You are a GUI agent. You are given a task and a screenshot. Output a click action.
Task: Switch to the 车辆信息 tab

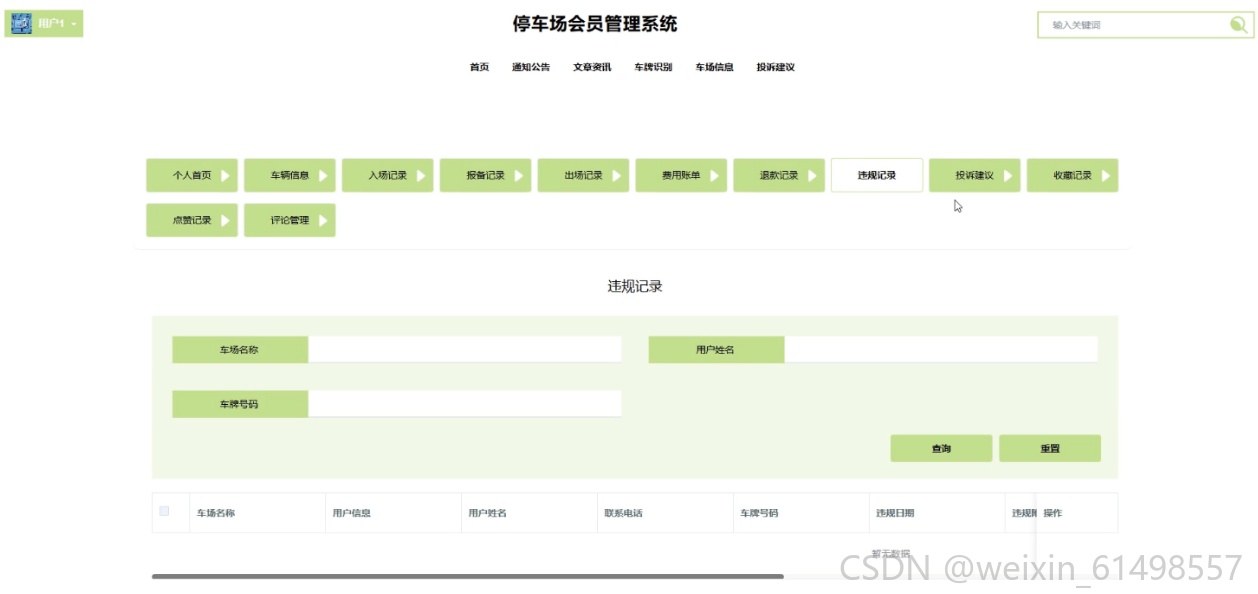tap(290, 175)
